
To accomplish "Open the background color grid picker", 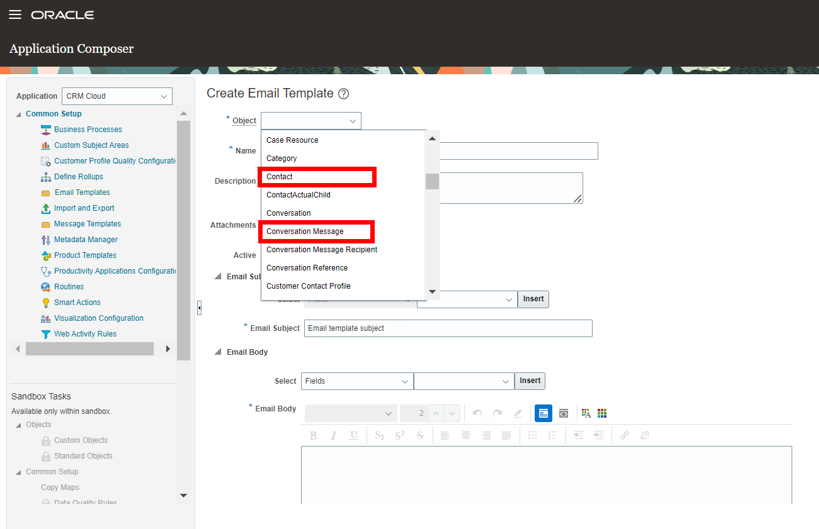I will (602, 413).
